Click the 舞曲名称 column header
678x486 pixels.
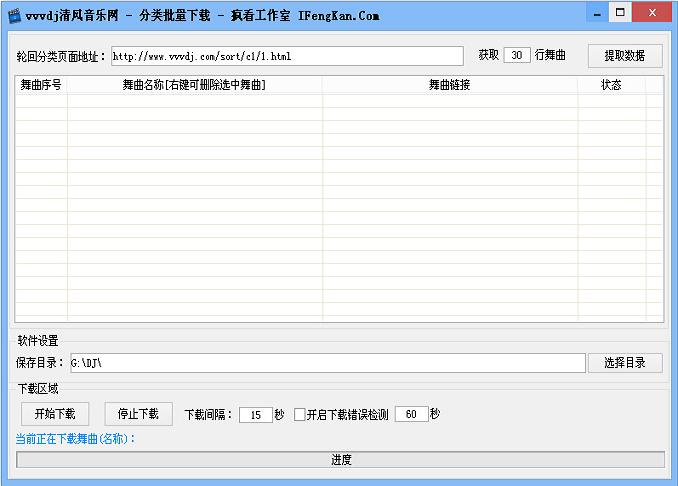tap(194, 86)
